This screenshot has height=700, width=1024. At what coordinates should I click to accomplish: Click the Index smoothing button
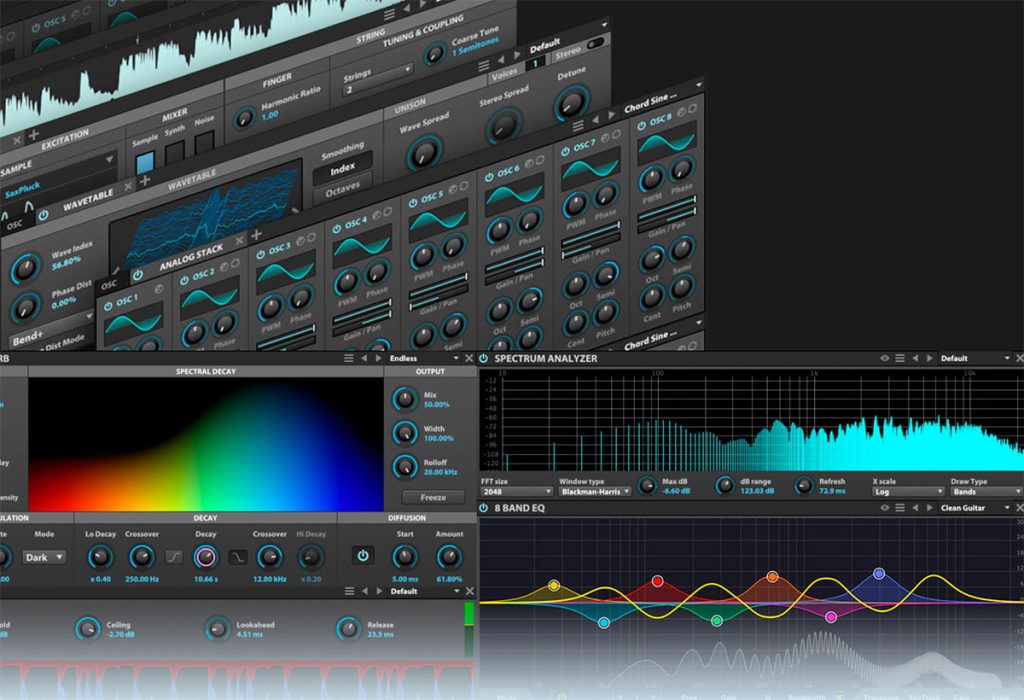point(343,169)
